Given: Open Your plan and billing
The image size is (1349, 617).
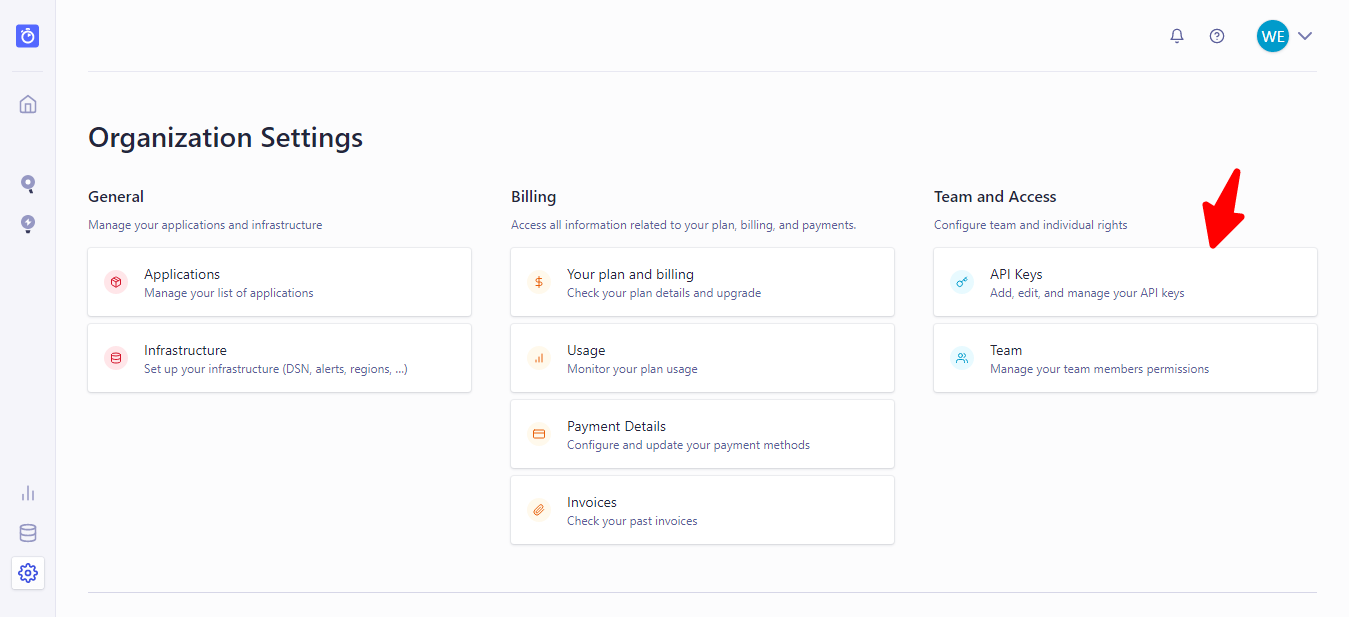Looking at the screenshot, I should [702, 282].
